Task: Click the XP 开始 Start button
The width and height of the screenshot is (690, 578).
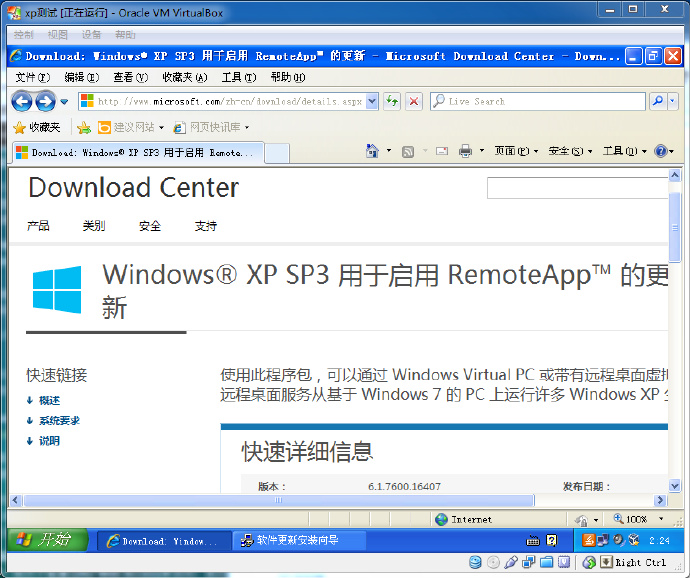Action: pos(48,540)
